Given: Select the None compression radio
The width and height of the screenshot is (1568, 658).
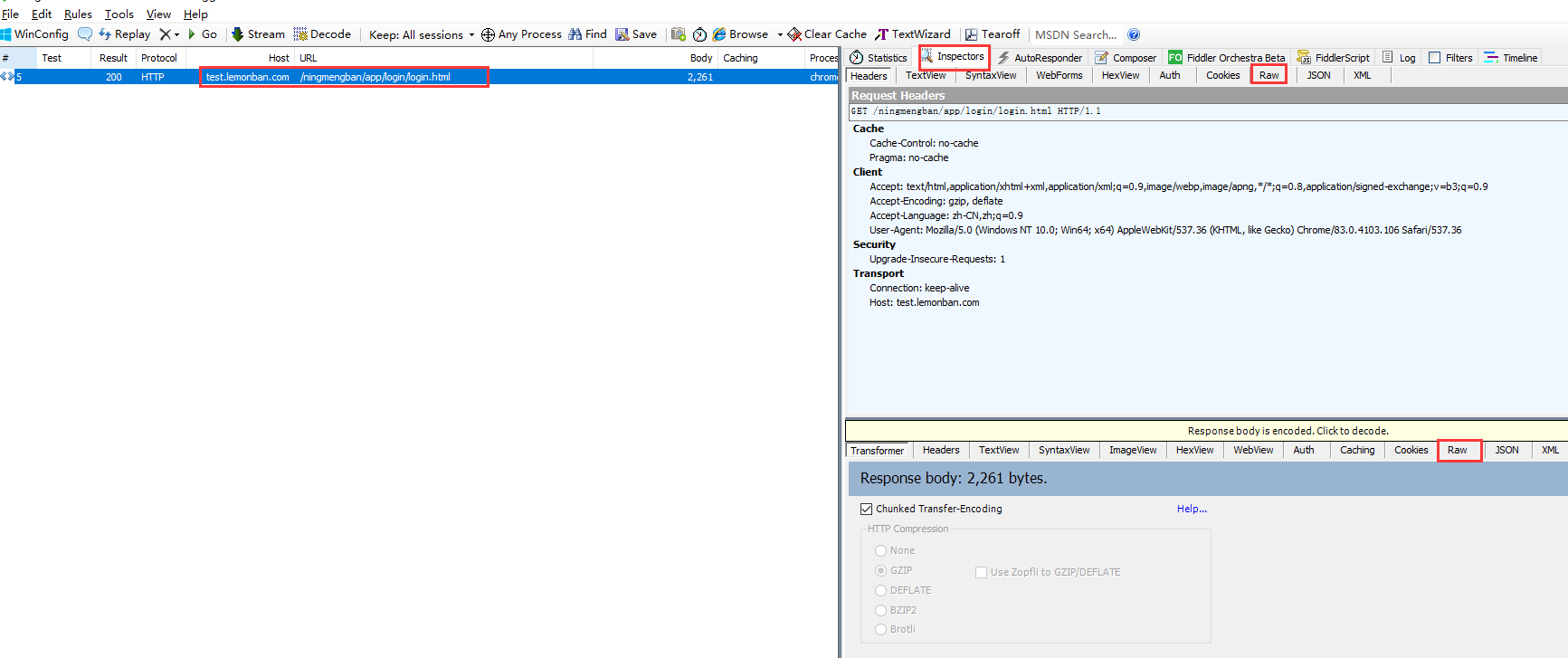Looking at the screenshot, I should point(880,550).
